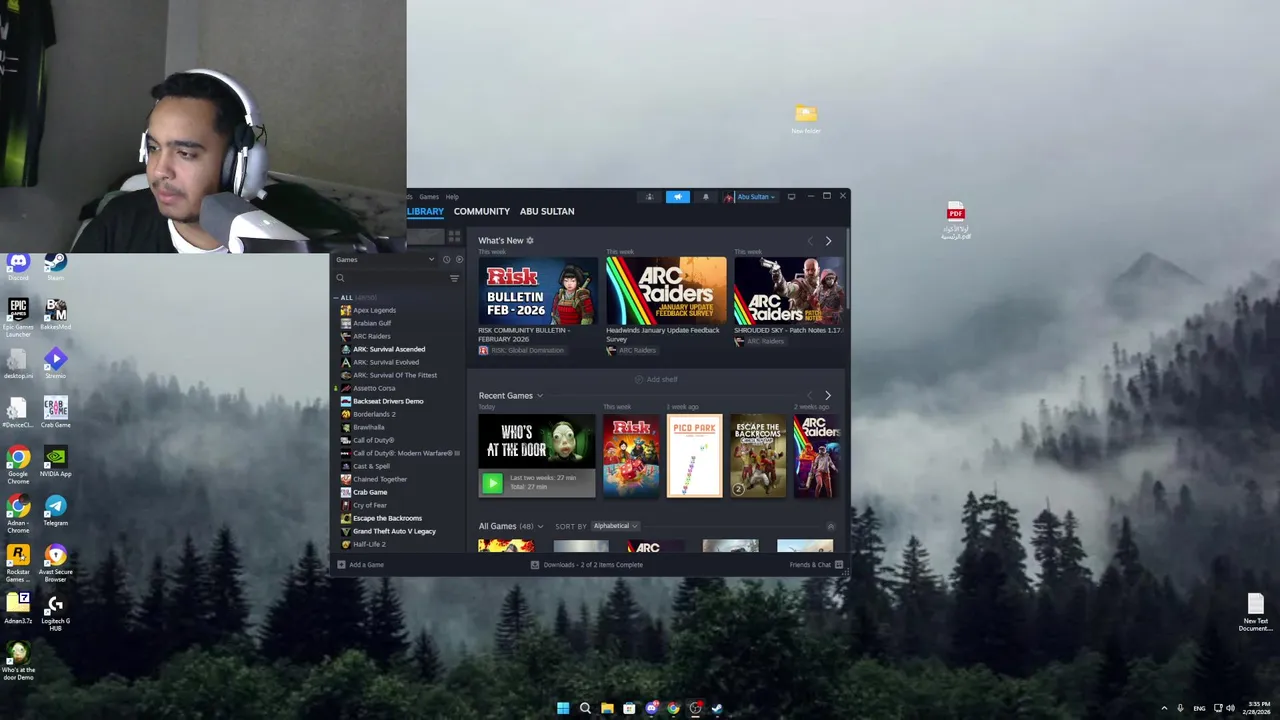Open the Steam notifications bell
The image size is (1280, 720).
pos(705,197)
